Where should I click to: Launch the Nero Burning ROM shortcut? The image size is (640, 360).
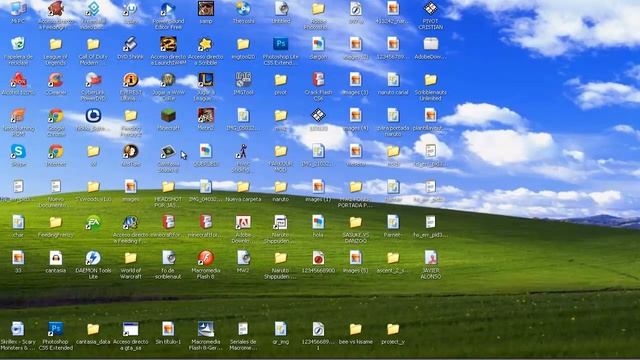(18, 116)
